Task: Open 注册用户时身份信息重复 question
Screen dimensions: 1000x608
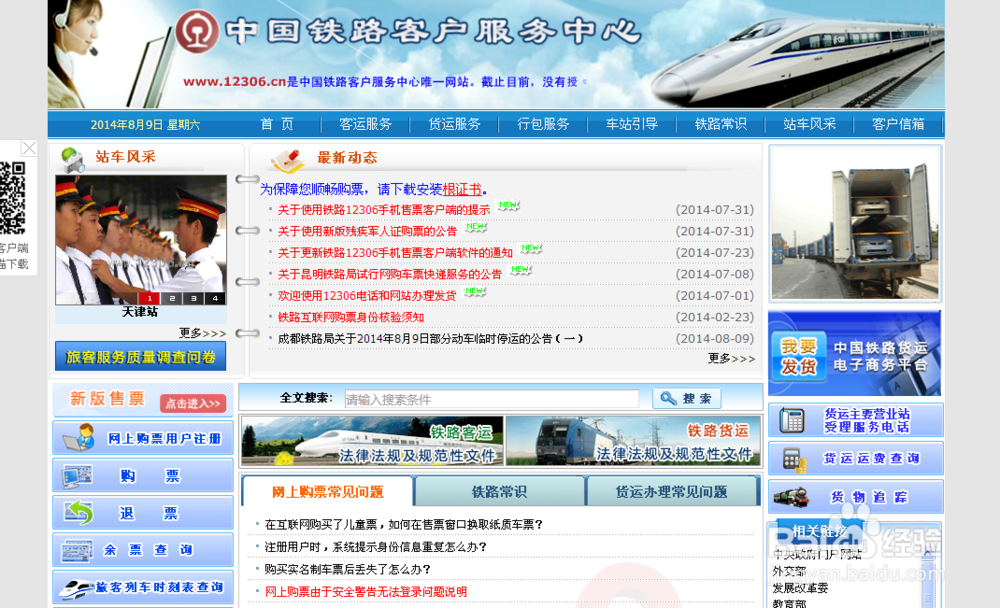Action: [376, 547]
